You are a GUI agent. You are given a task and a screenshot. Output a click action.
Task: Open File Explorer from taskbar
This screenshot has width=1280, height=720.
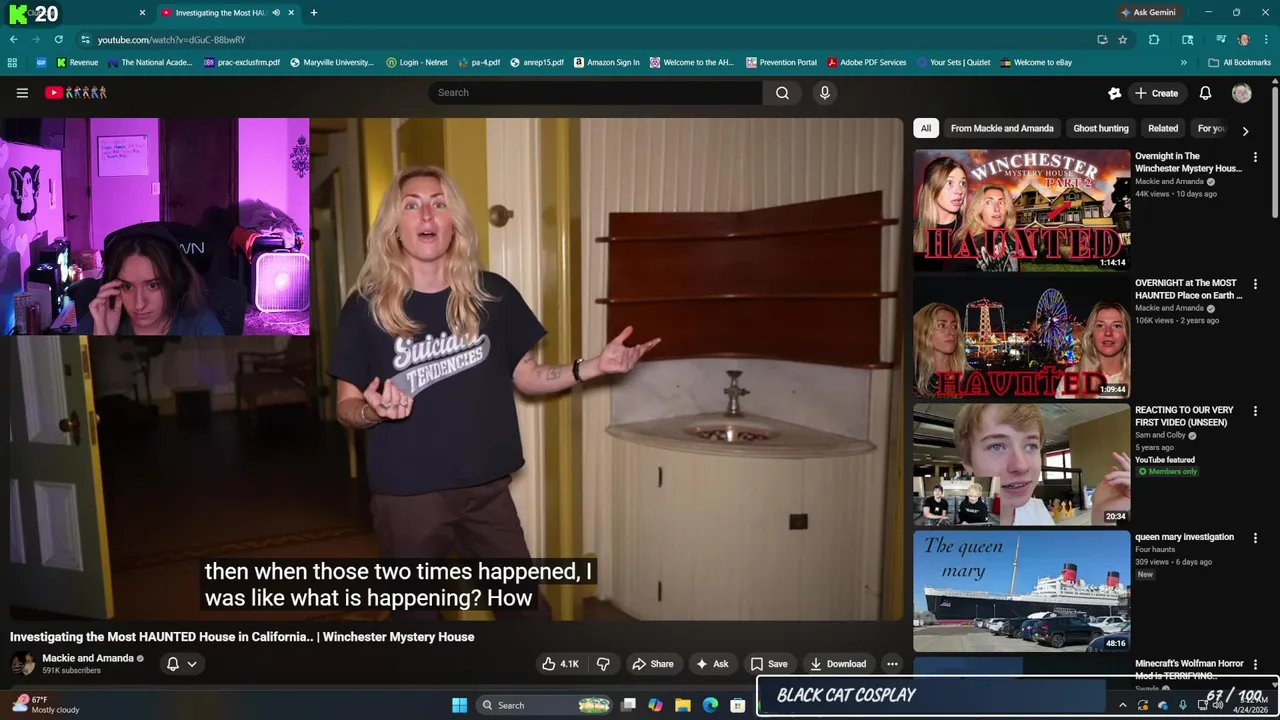(x=683, y=705)
